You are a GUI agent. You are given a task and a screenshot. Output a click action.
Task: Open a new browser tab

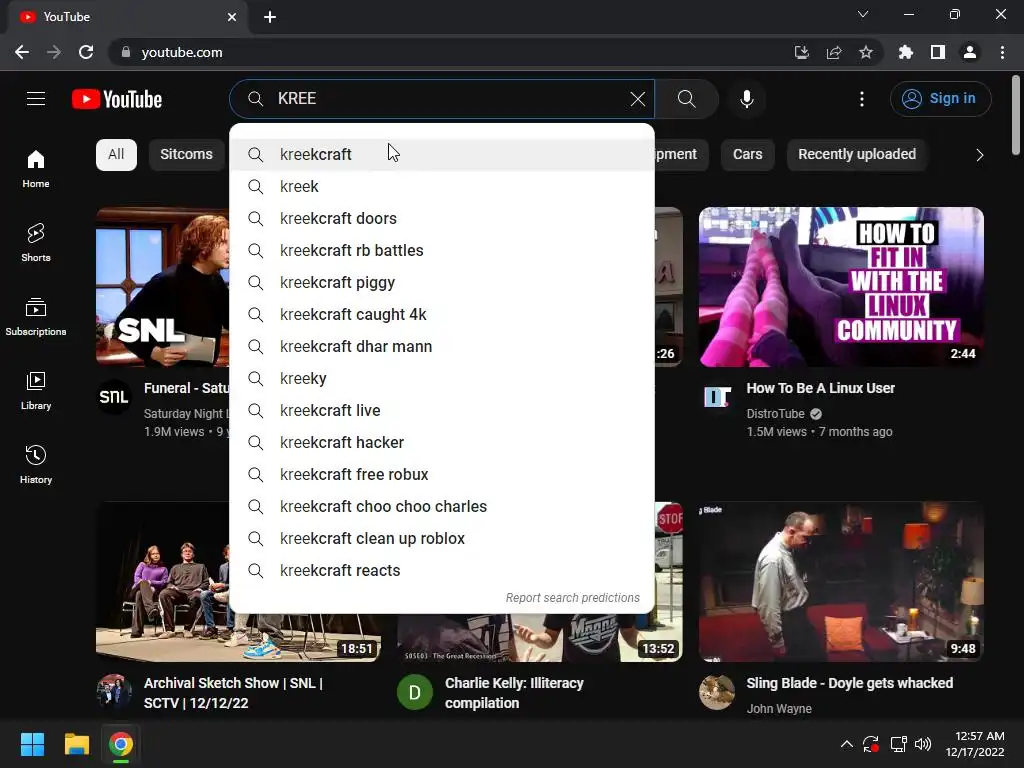pos(270,17)
